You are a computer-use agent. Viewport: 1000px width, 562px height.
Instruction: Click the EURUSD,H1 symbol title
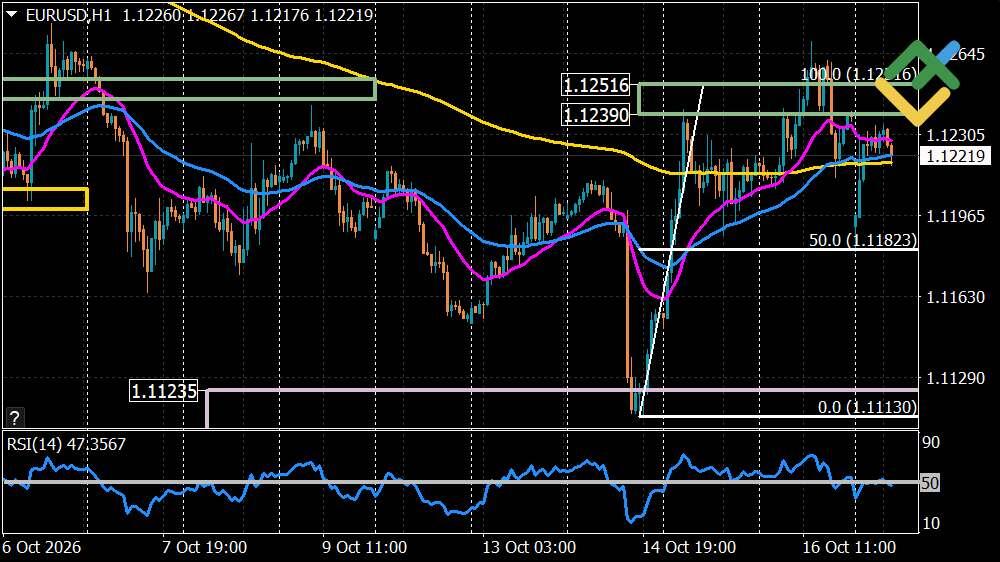point(68,15)
